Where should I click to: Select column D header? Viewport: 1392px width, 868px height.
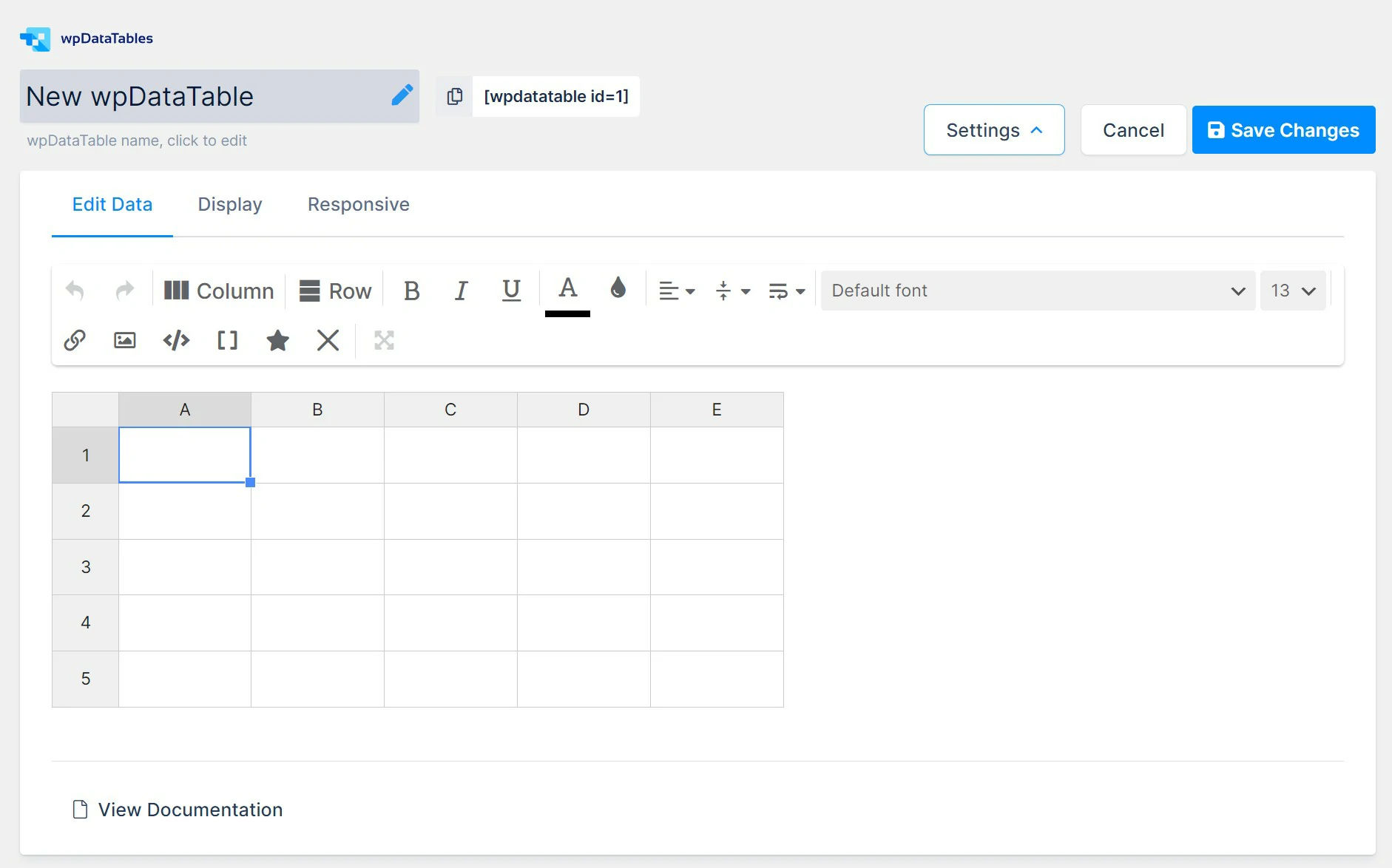pos(584,410)
